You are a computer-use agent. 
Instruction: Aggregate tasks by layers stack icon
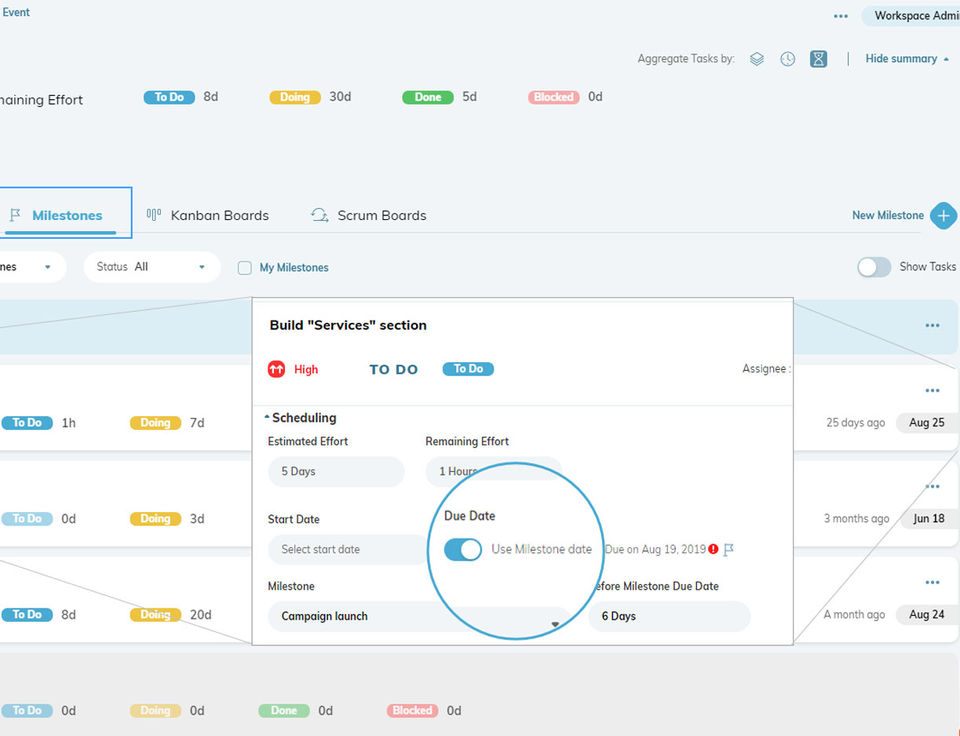point(757,59)
